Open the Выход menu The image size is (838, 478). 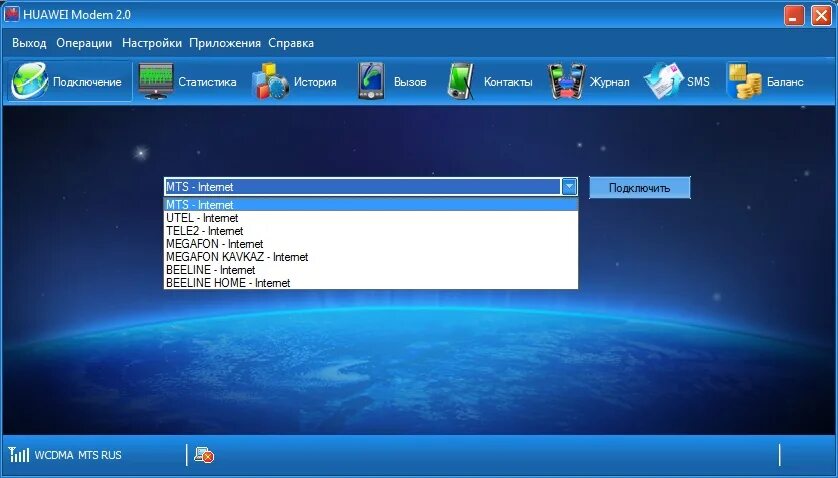tap(29, 43)
